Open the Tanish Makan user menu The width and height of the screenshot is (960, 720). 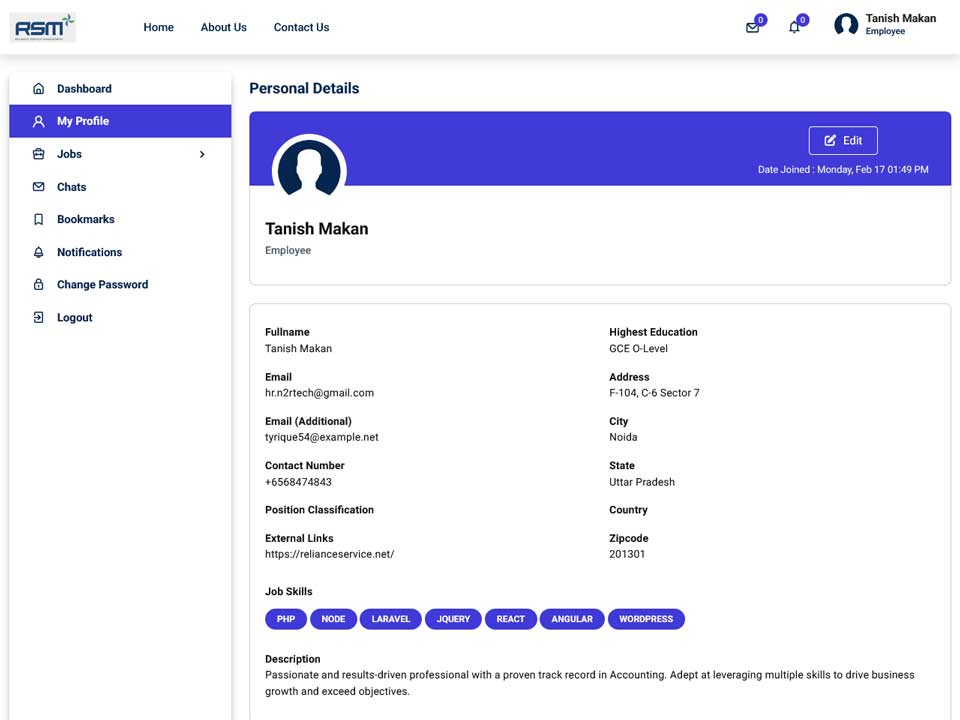pos(885,24)
